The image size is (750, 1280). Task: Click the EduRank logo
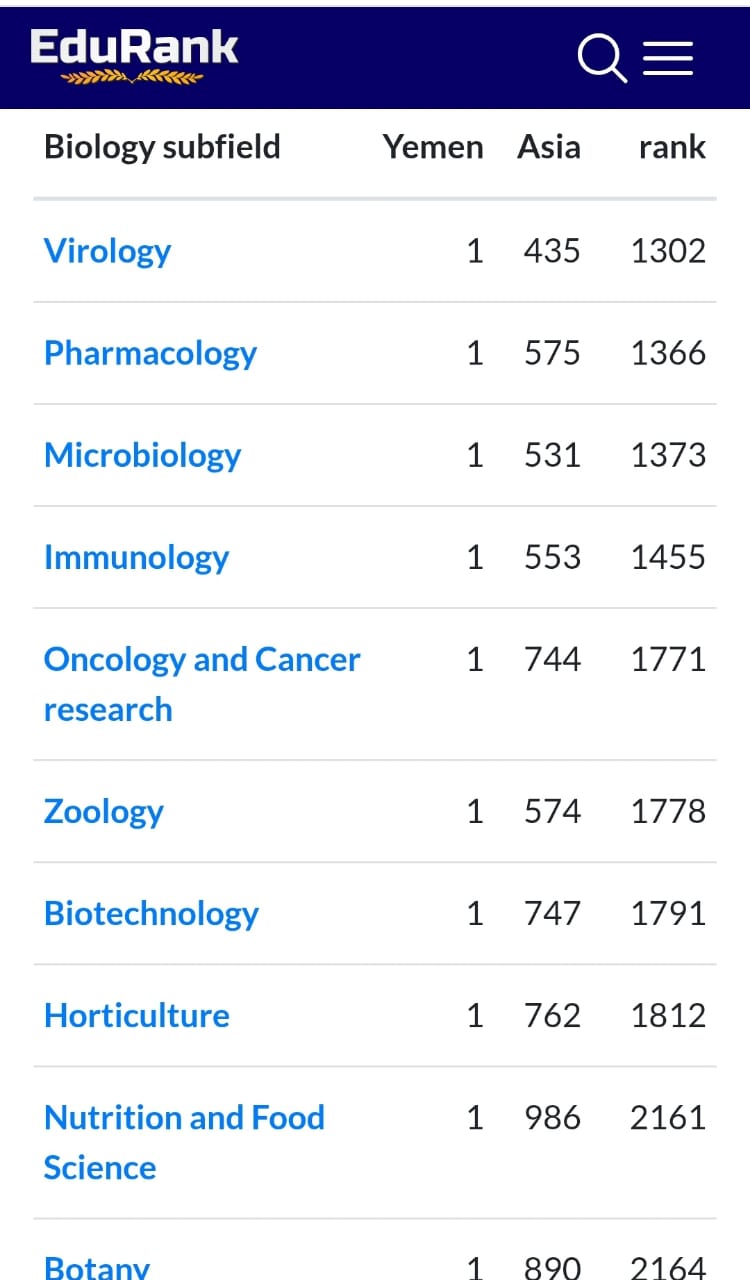pos(134,57)
